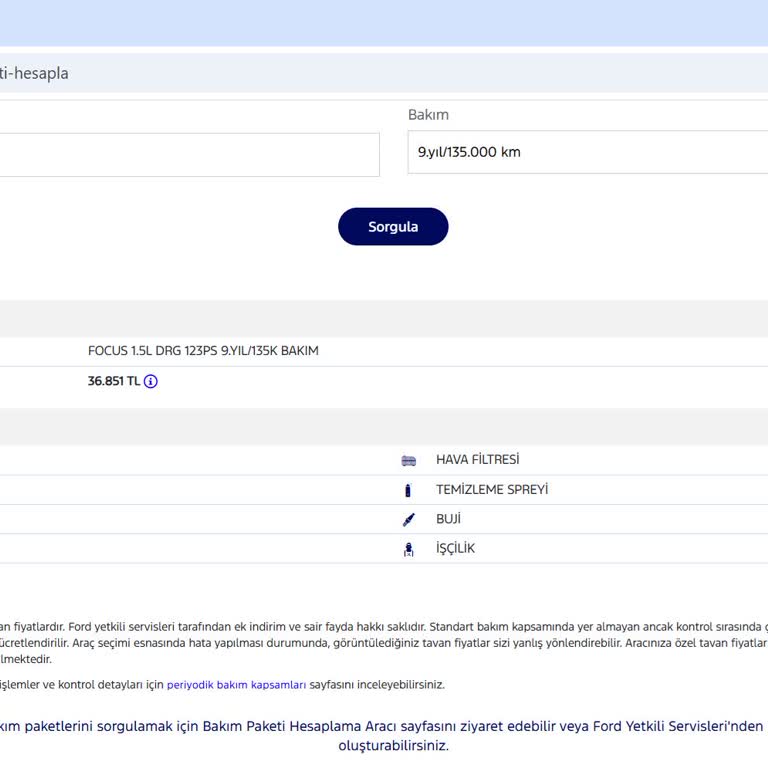Image resolution: width=768 pixels, height=768 pixels.
Task: Click the HAVA FİLTRESİ air filter icon
Action: coord(408,460)
